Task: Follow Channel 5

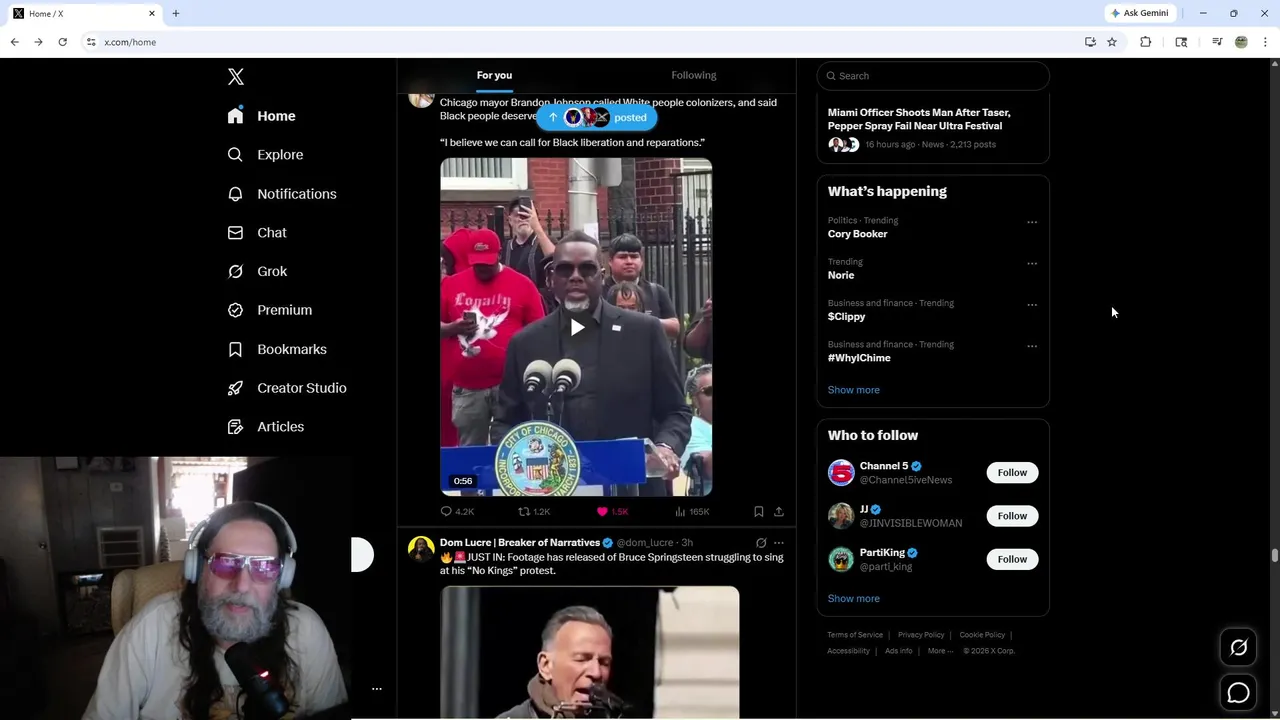Action: 1012,472
